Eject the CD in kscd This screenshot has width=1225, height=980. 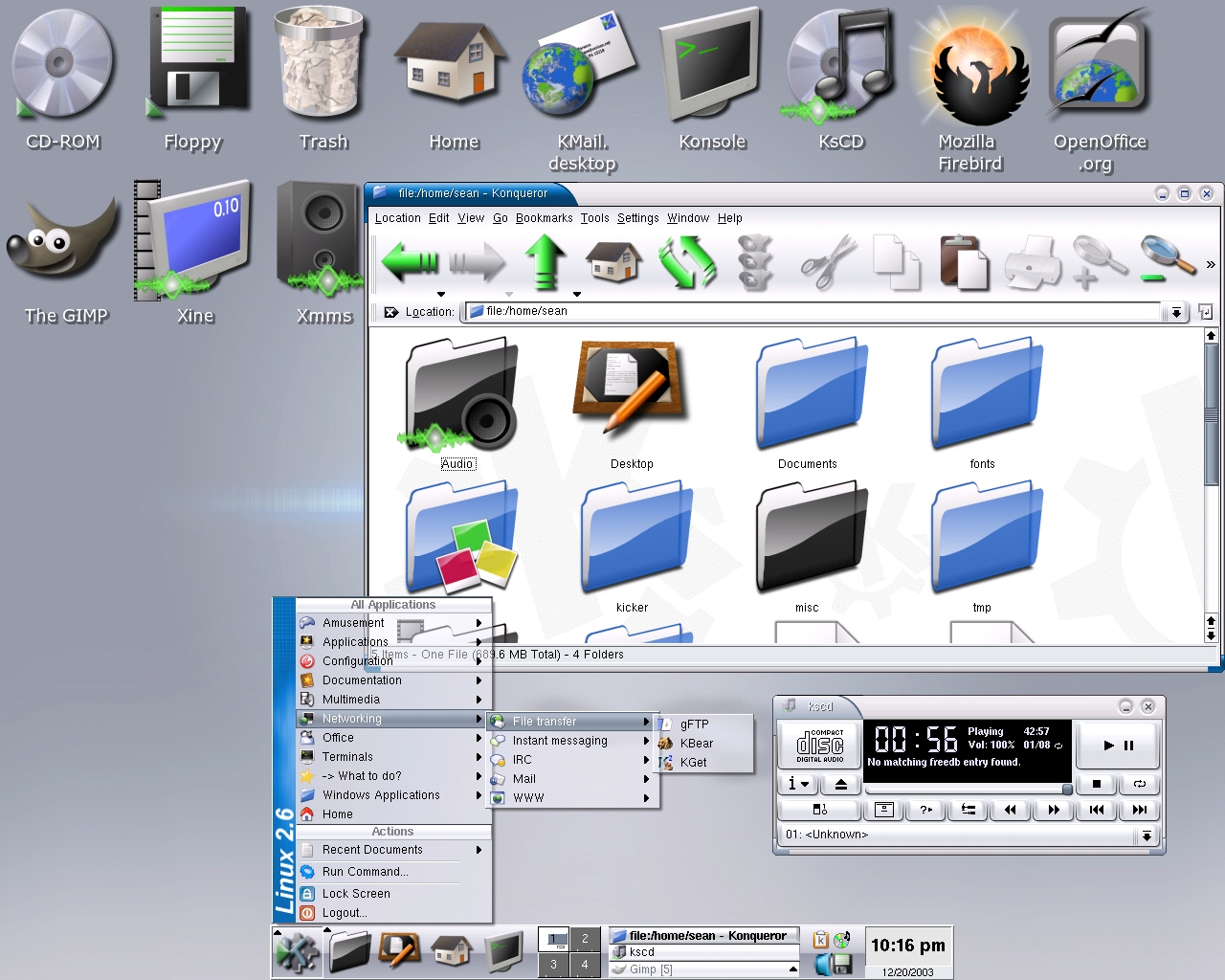840,784
